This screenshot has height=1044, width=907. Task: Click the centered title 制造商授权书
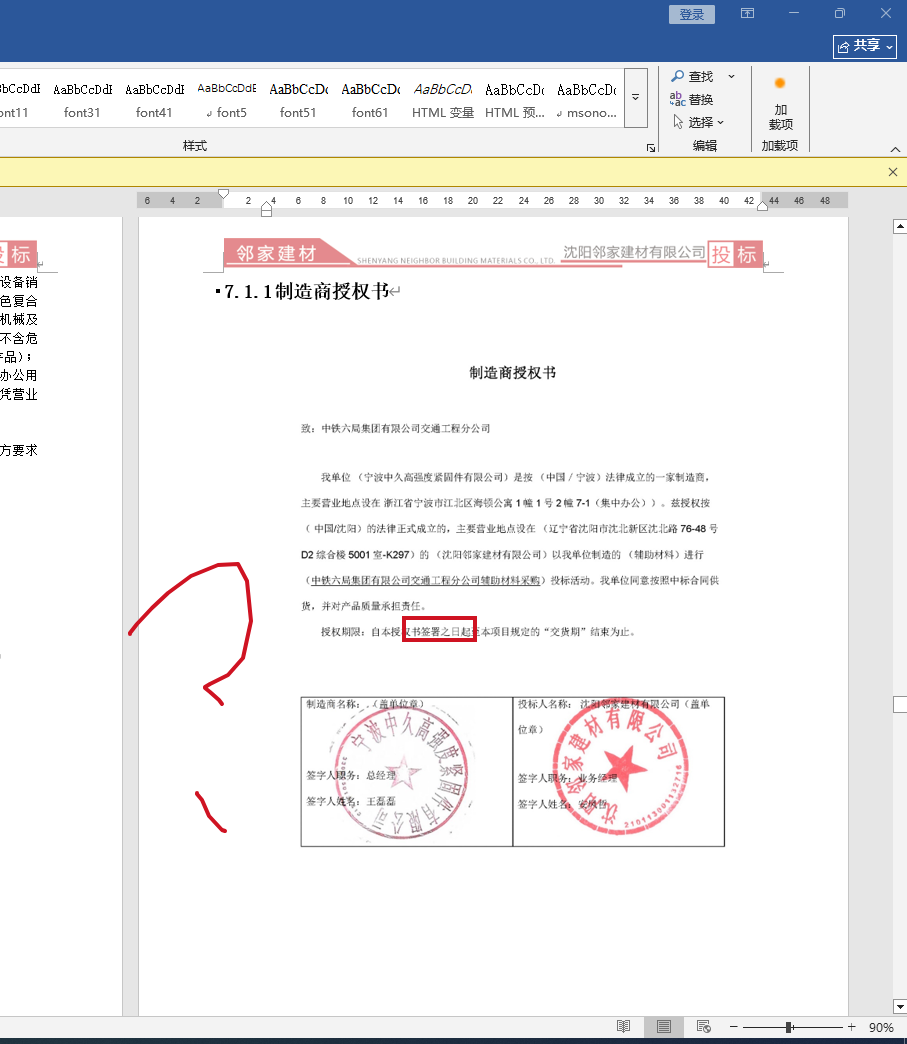pyautogui.click(x=512, y=373)
